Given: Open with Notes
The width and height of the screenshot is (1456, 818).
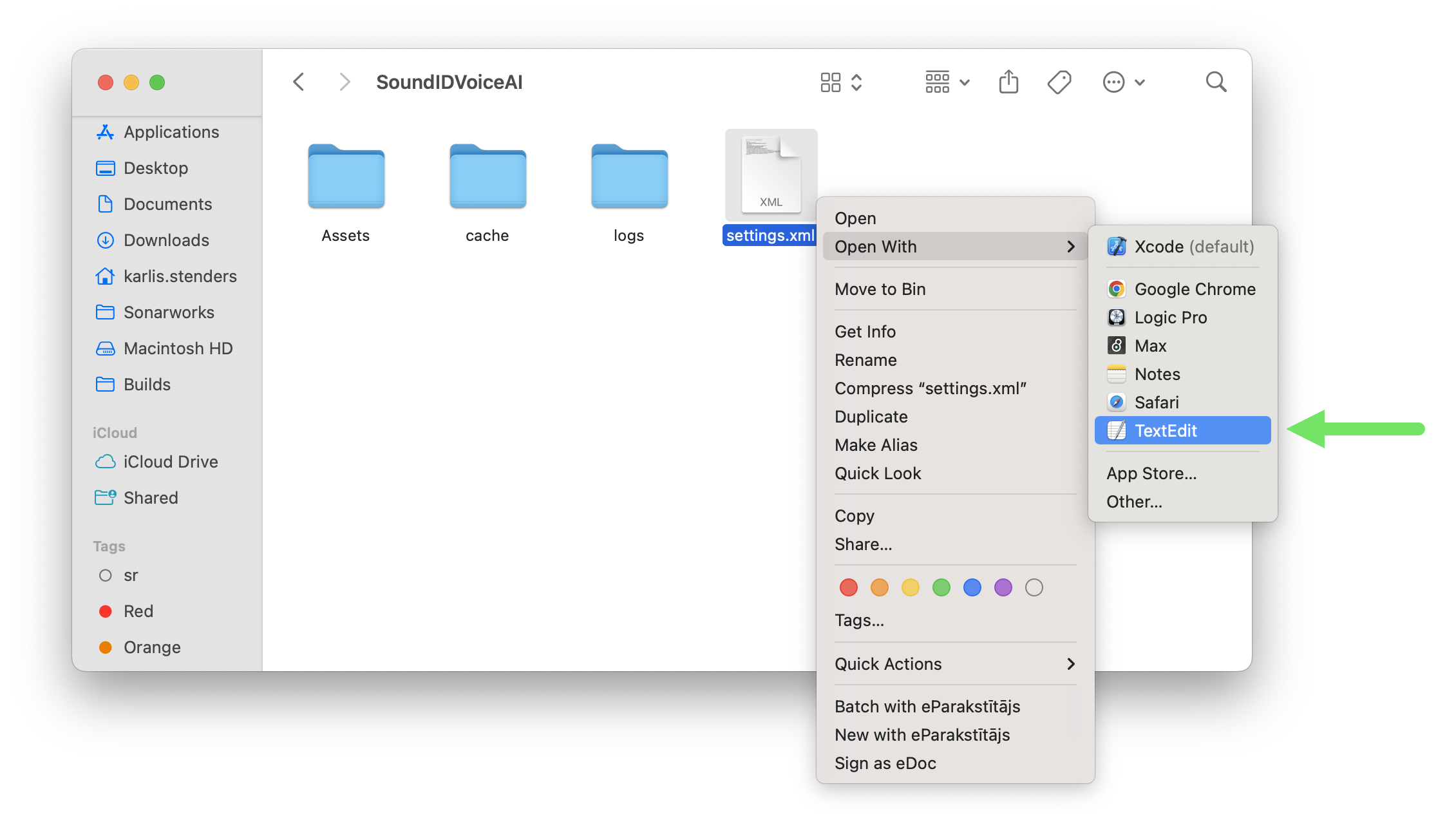Looking at the screenshot, I should tap(1182, 374).
